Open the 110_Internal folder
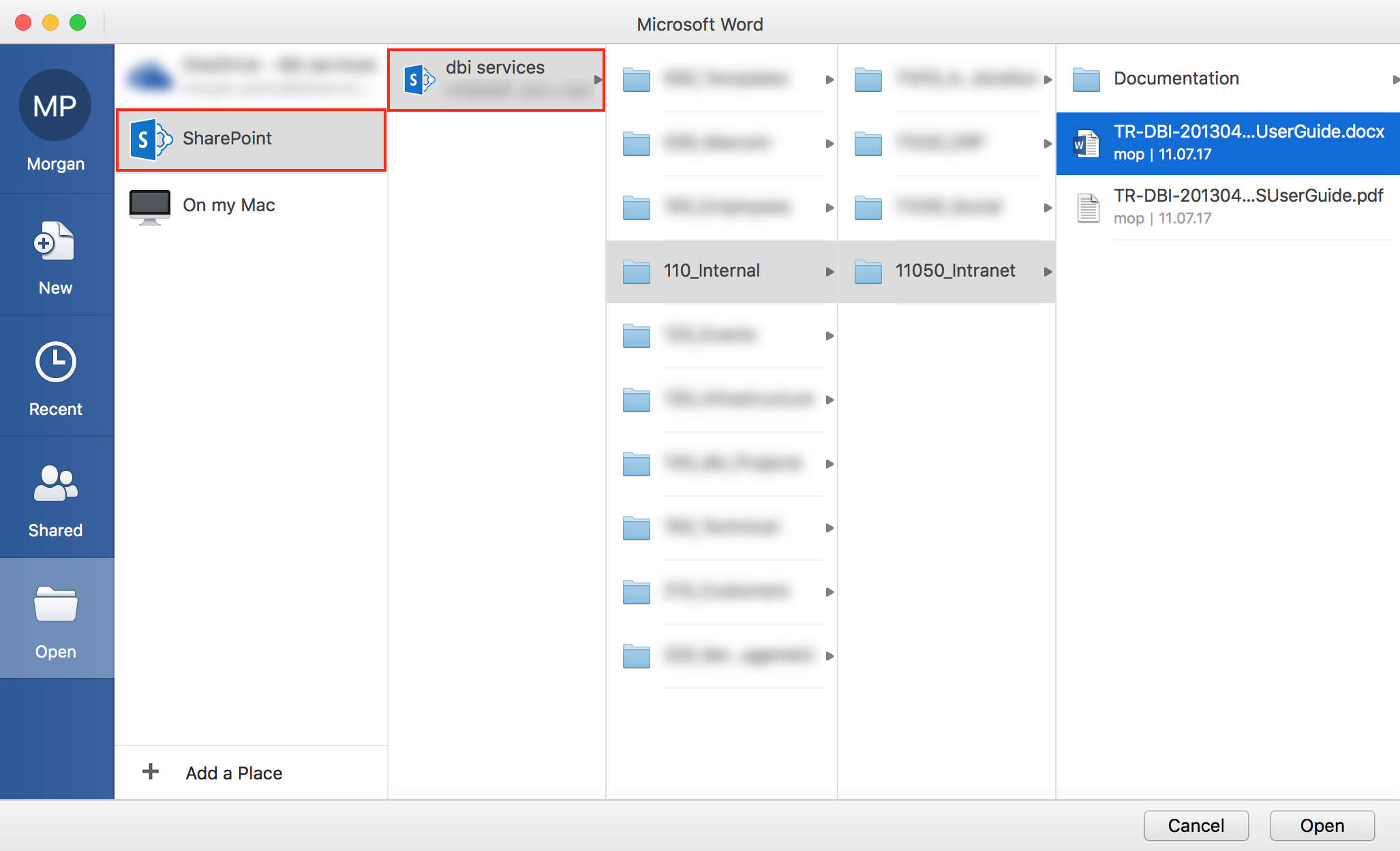 (721, 271)
